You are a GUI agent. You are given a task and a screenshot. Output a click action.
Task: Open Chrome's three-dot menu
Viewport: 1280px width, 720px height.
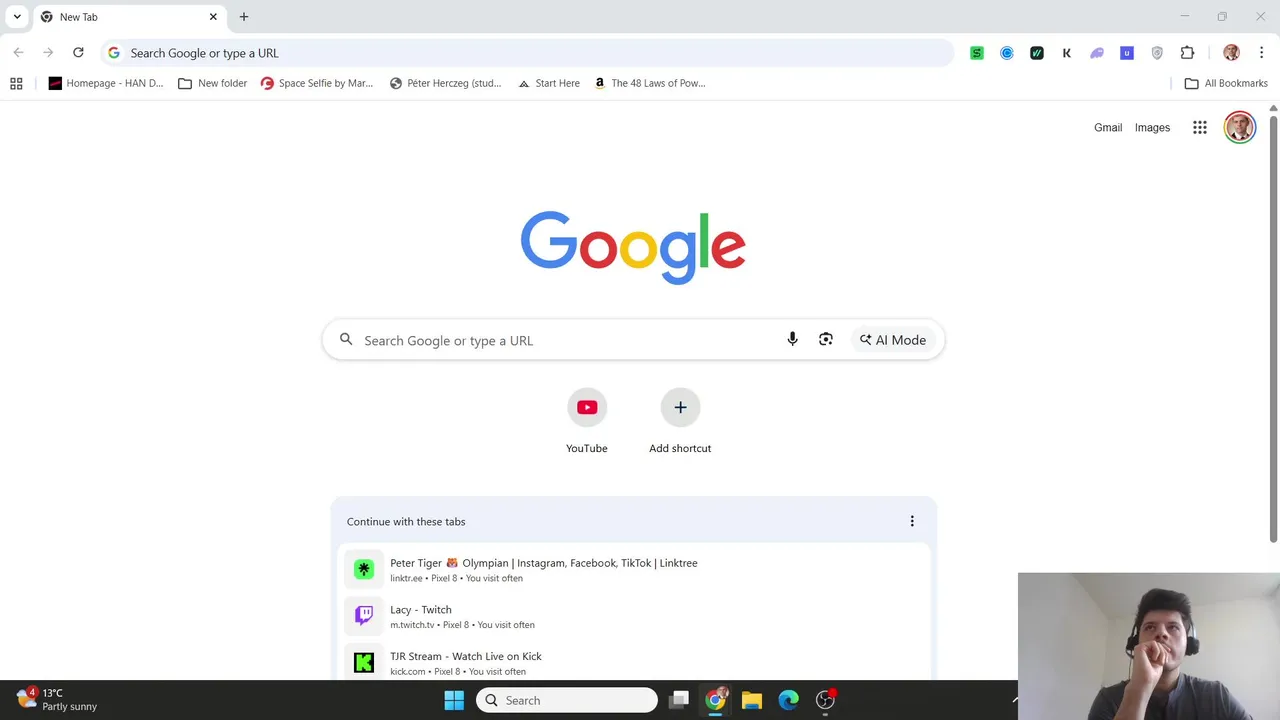1262,53
